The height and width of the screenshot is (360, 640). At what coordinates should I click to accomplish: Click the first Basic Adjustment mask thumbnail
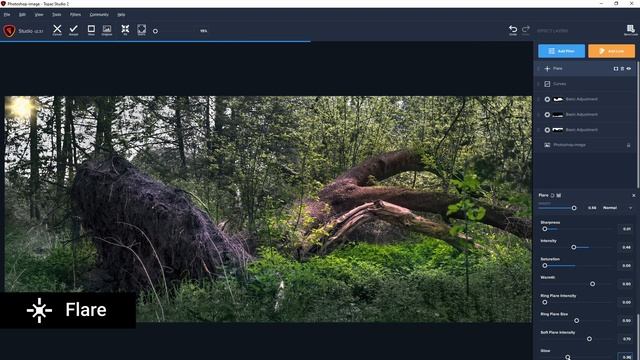[558, 99]
